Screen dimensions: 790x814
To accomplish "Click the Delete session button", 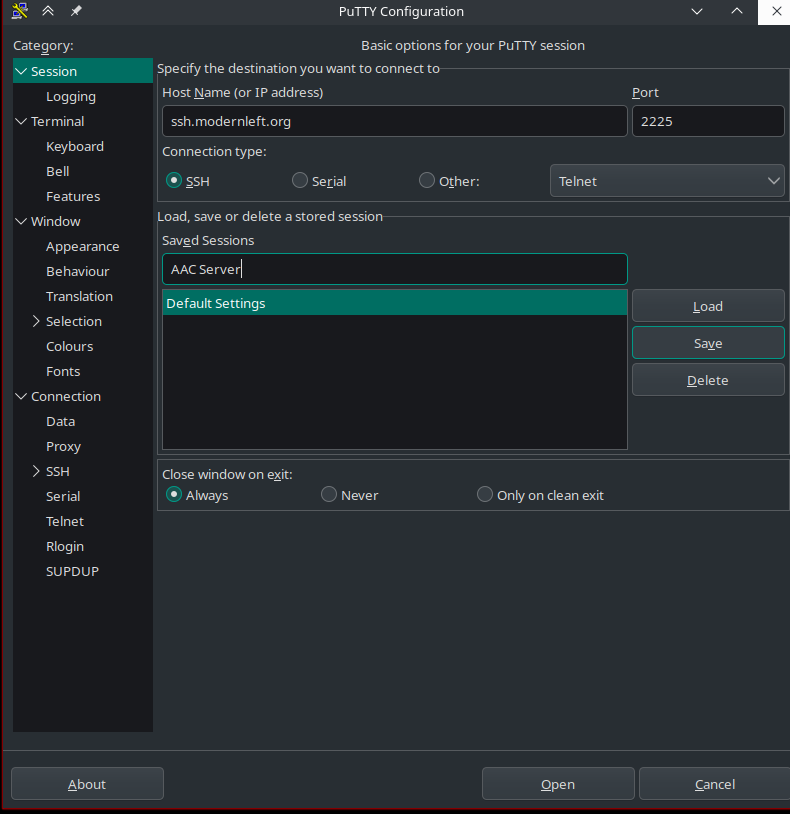I will pos(708,380).
